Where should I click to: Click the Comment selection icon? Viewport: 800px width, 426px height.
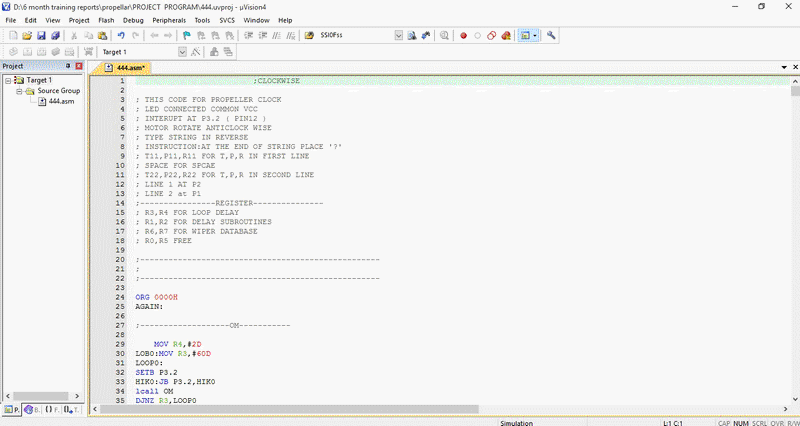click(x=277, y=36)
